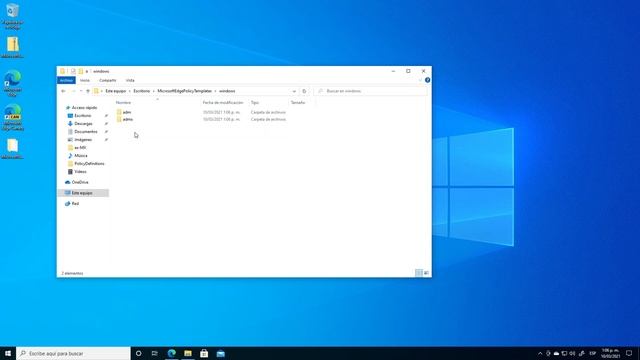Expand the ribbon with the chevron

420,80
